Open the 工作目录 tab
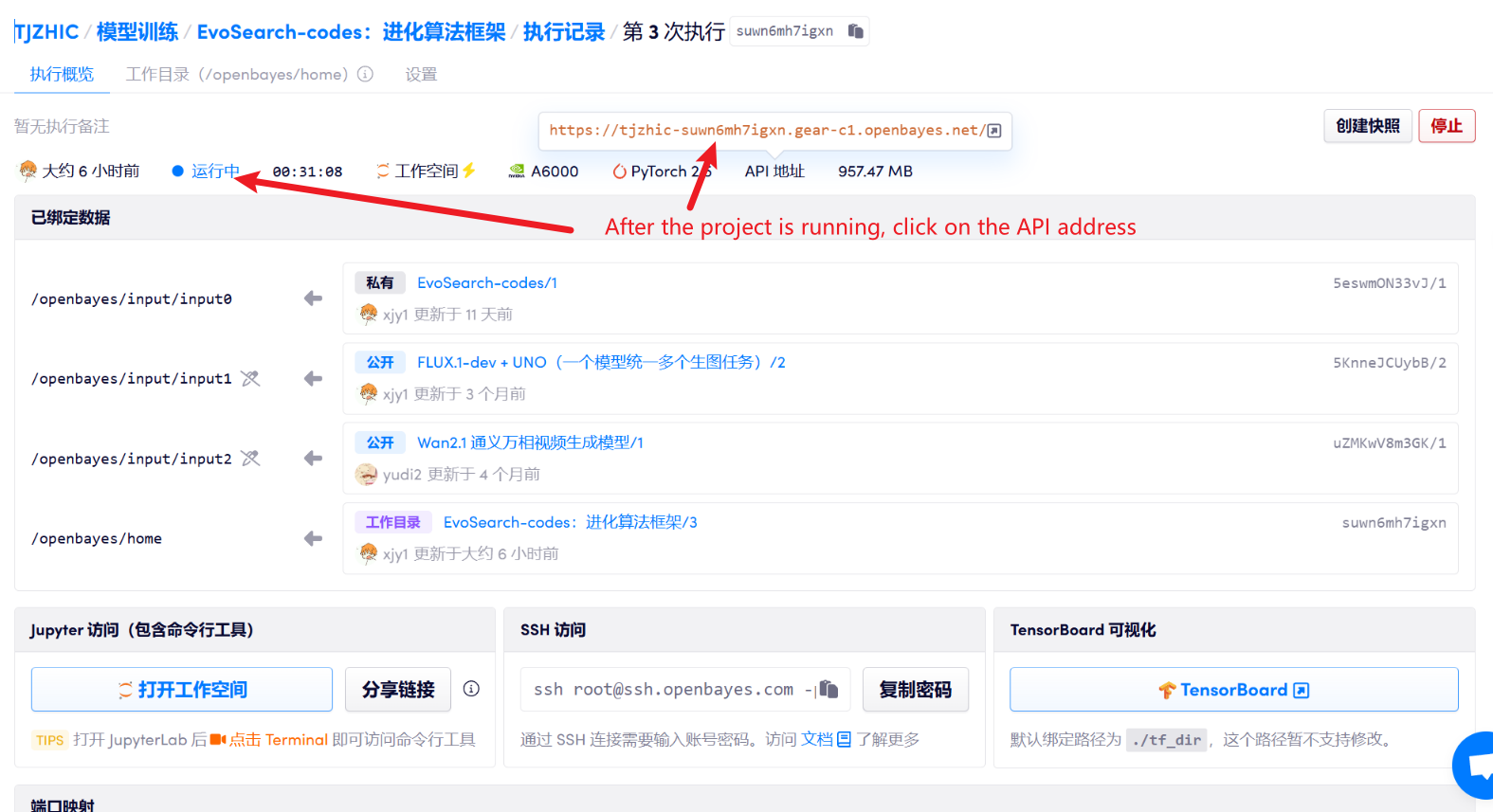Viewport: 1493px width, 812px height. (x=237, y=74)
